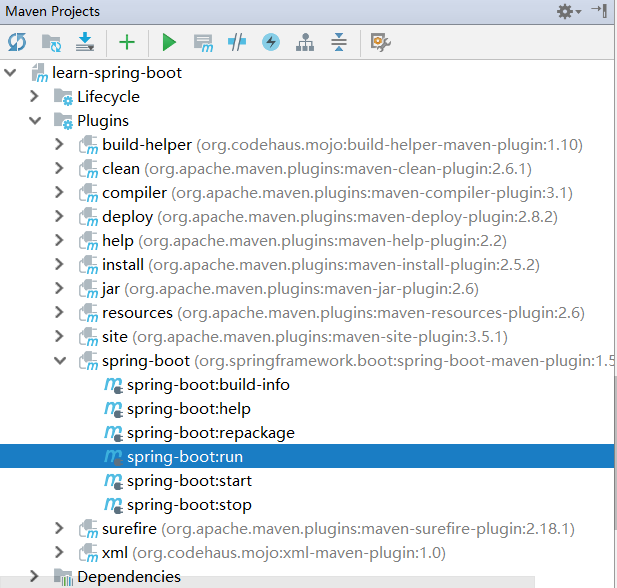Screen dimensions: 617x588
Task: Select deploy plugin row text
Action: (x=330, y=217)
